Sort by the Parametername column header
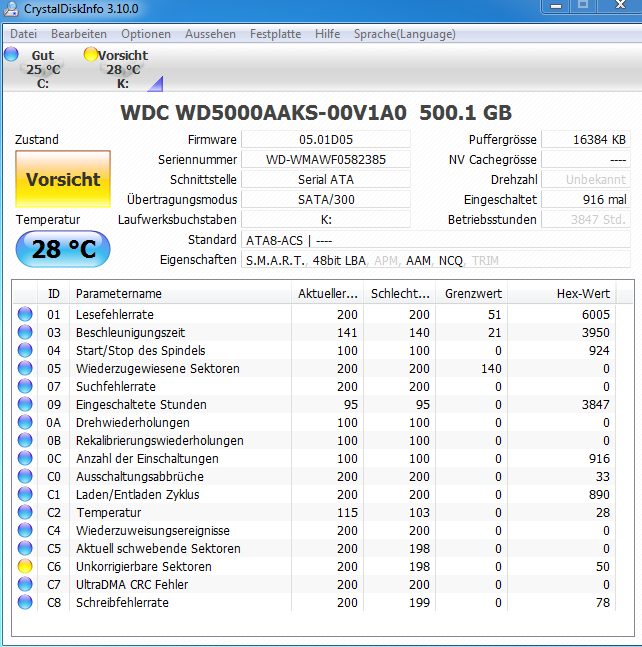The height and width of the screenshot is (647, 642). pyautogui.click(x=180, y=294)
